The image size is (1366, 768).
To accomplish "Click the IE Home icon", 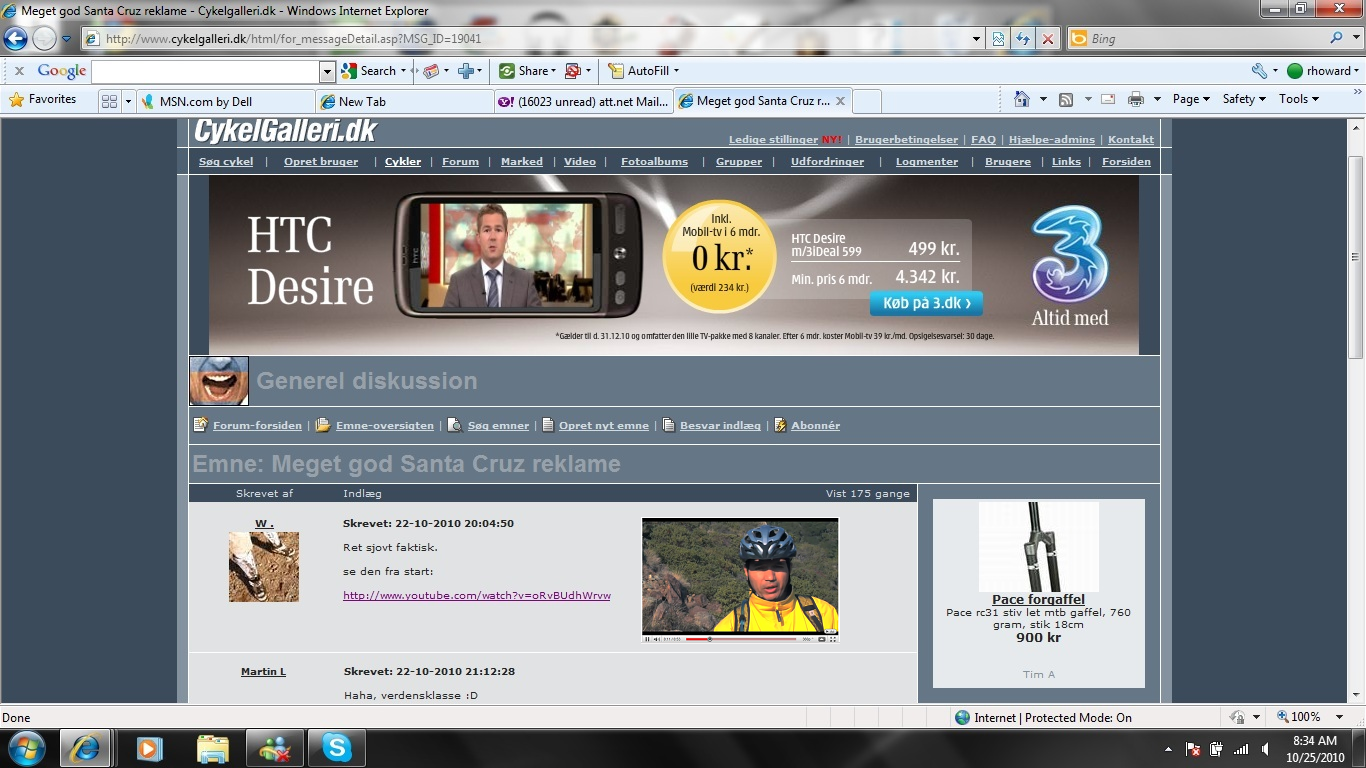I will [x=1021, y=99].
